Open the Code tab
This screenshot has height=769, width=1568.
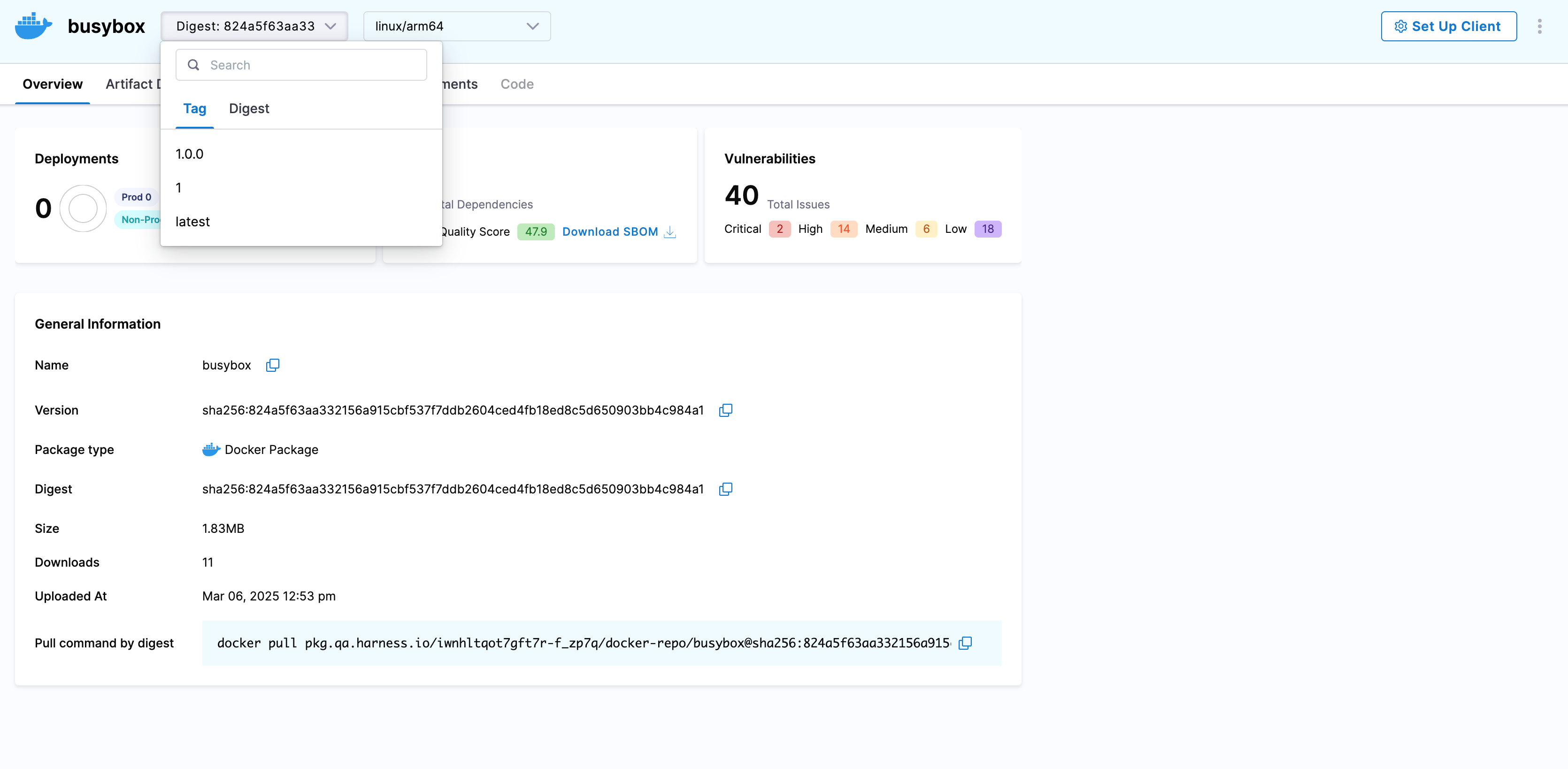pyautogui.click(x=516, y=84)
